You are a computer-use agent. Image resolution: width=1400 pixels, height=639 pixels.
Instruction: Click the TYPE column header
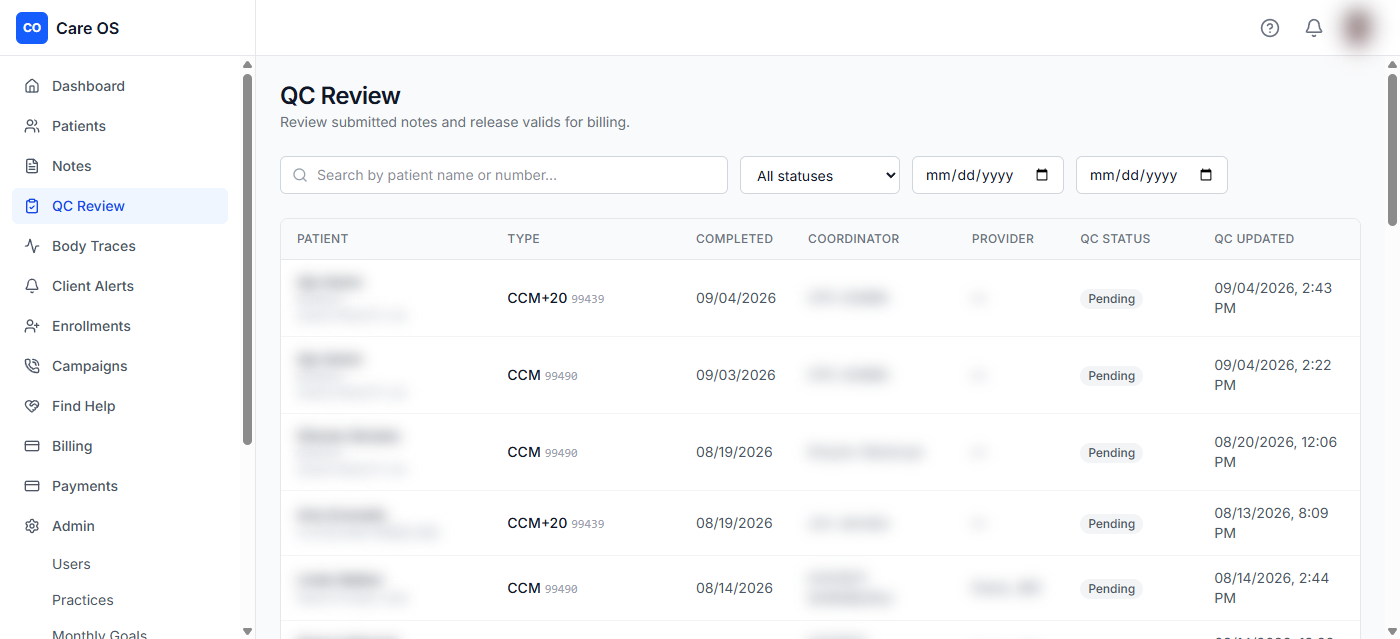[523, 239]
